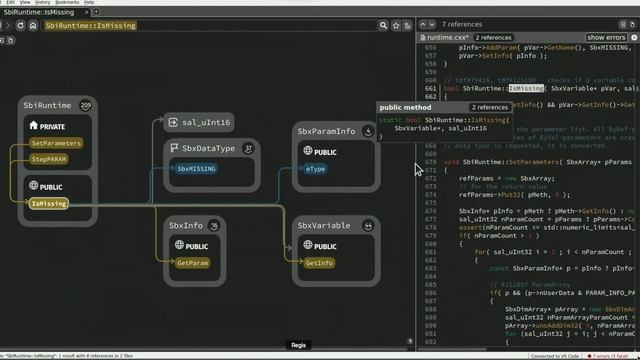Add a new tab with plus icon
The image size is (640, 360).
point(96,12)
